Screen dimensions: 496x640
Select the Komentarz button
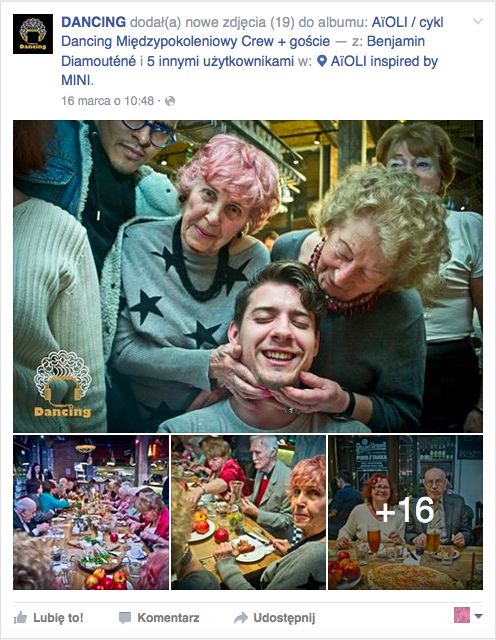(x=159, y=618)
